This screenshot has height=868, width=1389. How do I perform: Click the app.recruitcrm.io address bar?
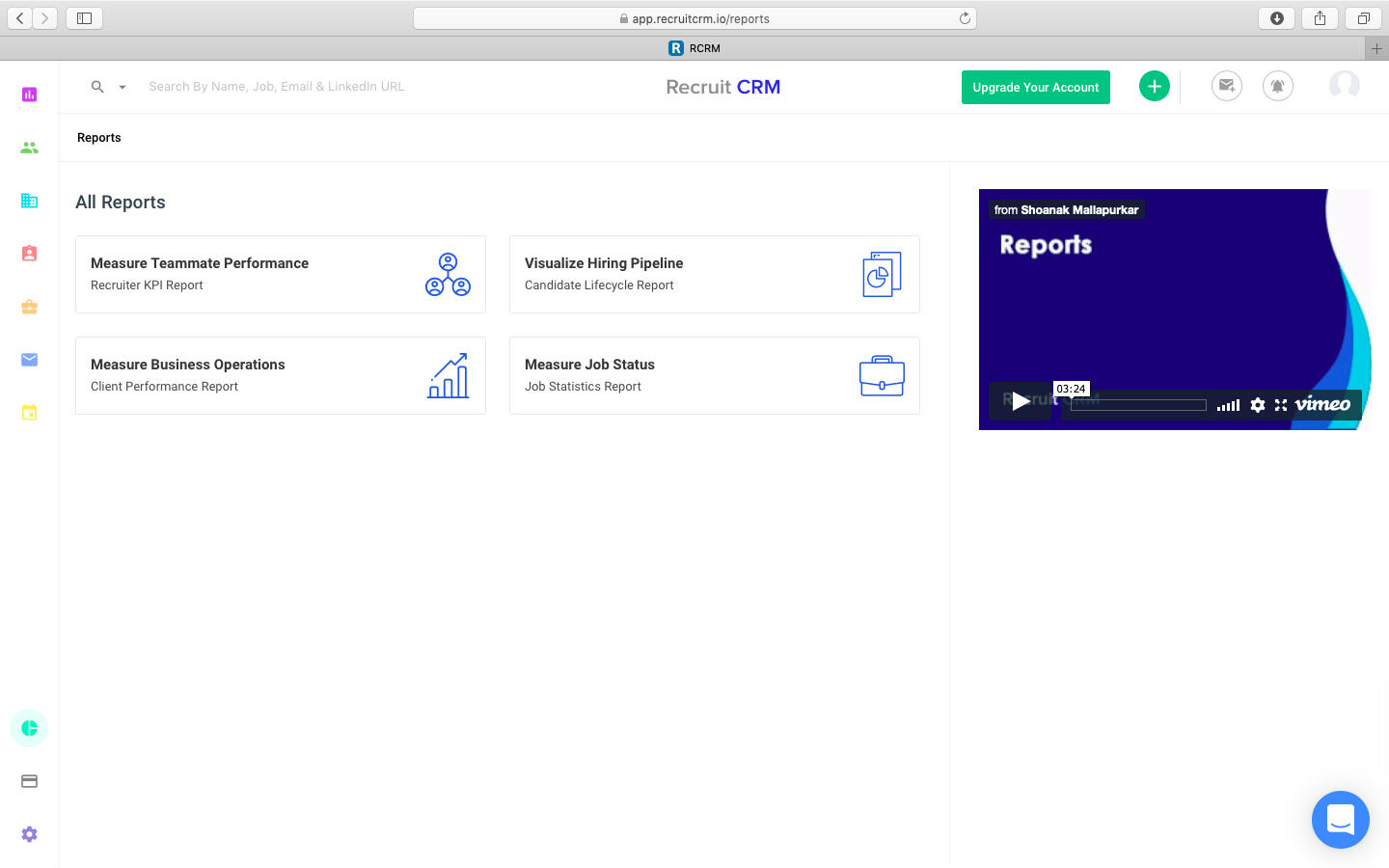point(694,18)
